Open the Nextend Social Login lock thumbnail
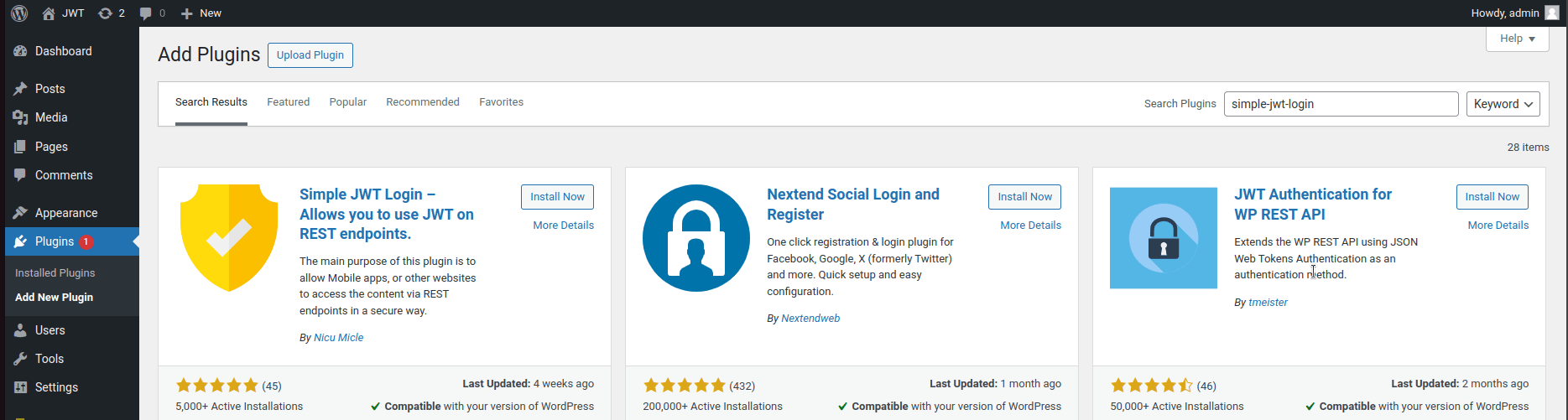This screenshot has width=1568, height=420. click(x=696, y=238)
